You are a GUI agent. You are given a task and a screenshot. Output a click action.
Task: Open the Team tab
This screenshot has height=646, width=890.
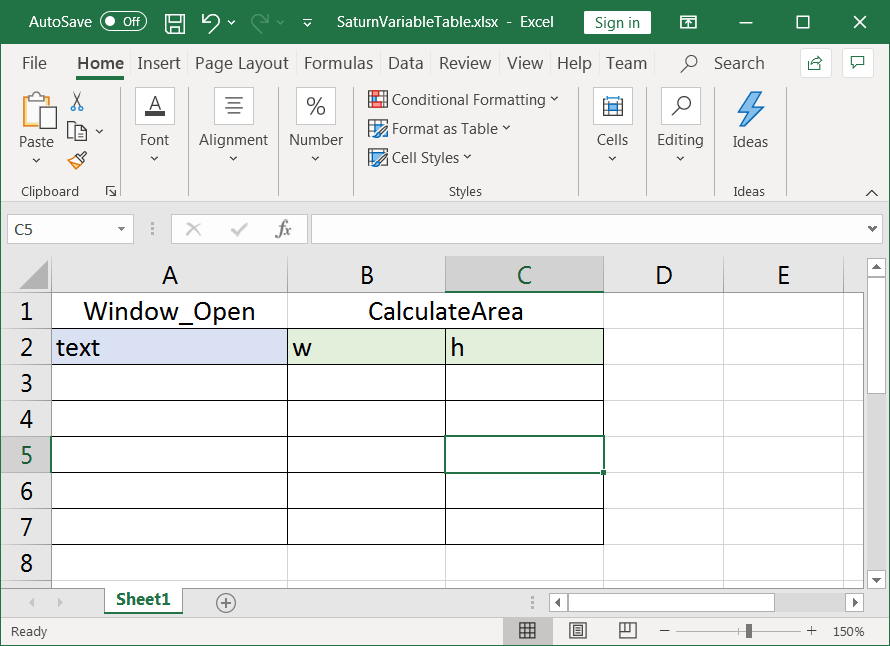pos(626,63)
